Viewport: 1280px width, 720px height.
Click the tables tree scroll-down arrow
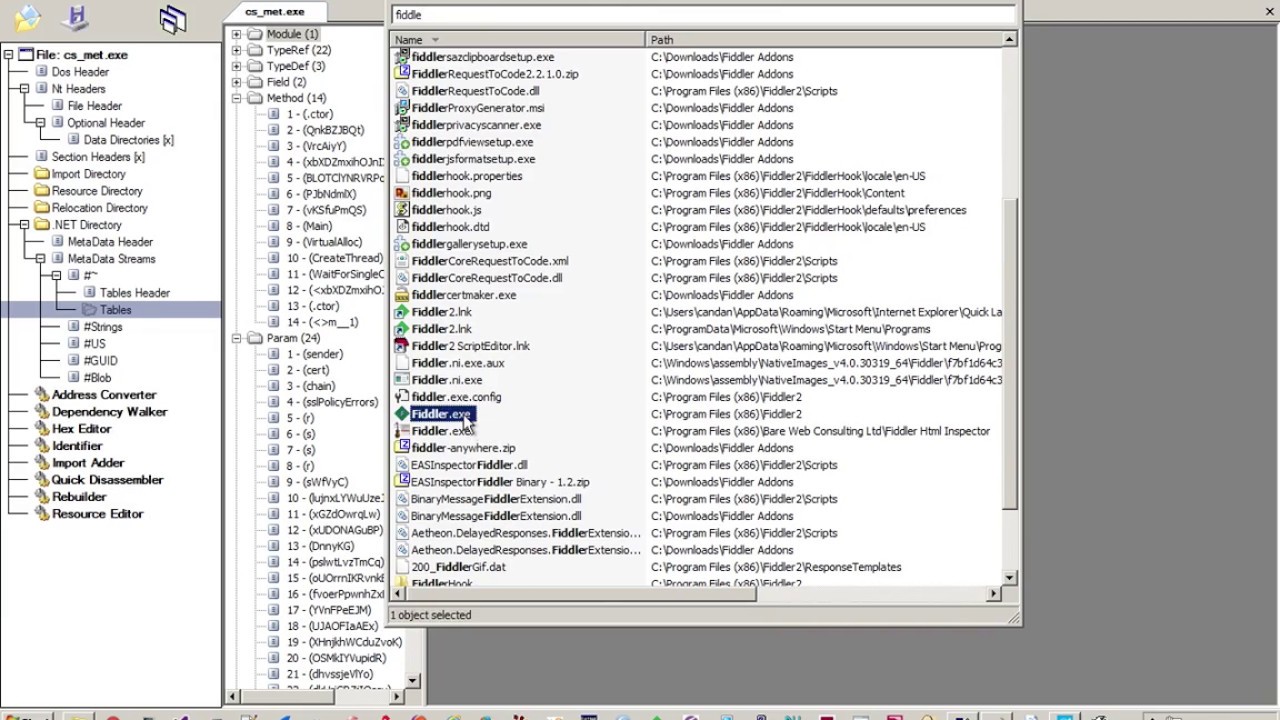click(x=413, y=681)
